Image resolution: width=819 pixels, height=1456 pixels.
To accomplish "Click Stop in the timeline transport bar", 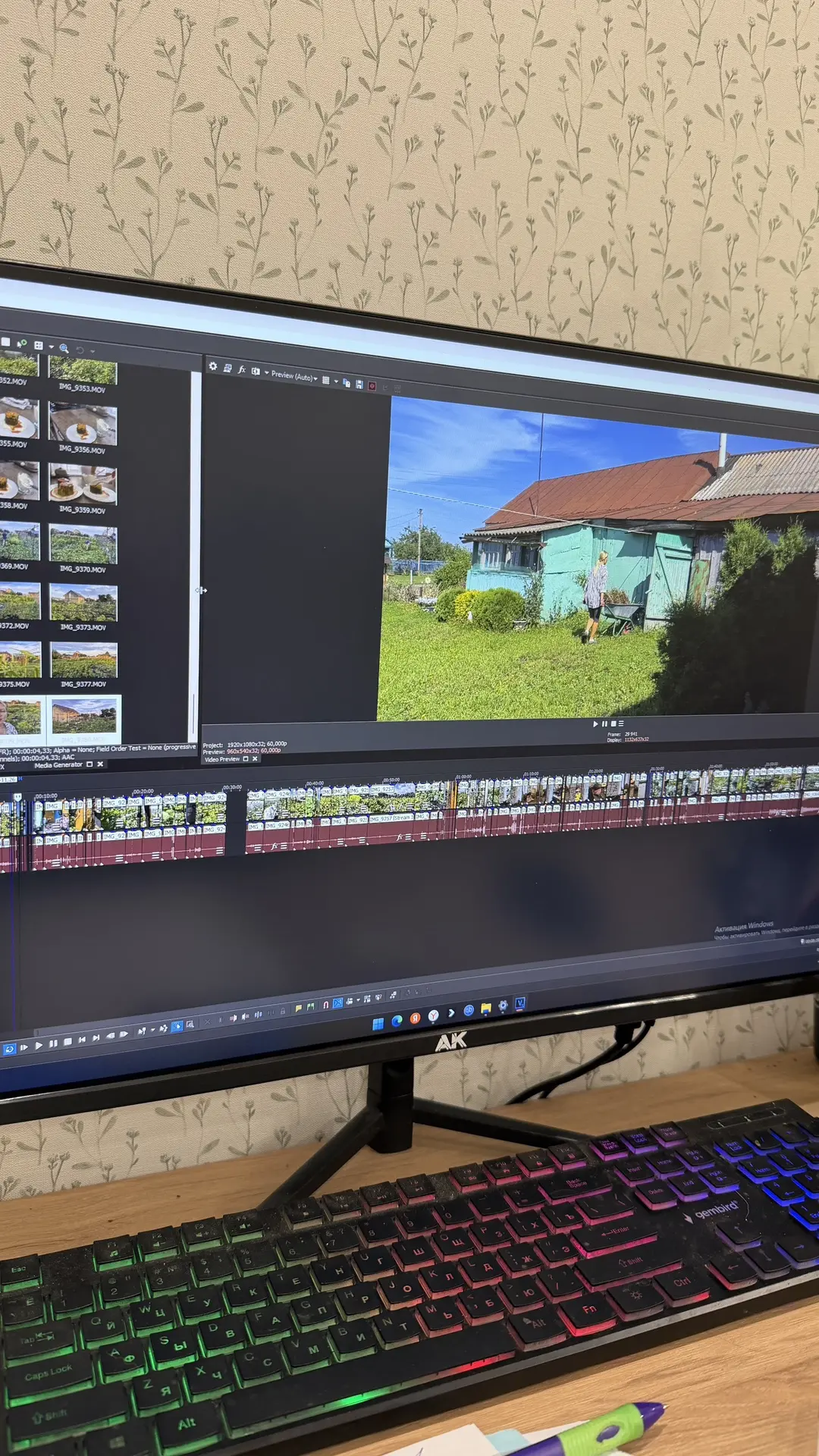I will tap(67, 1042).
